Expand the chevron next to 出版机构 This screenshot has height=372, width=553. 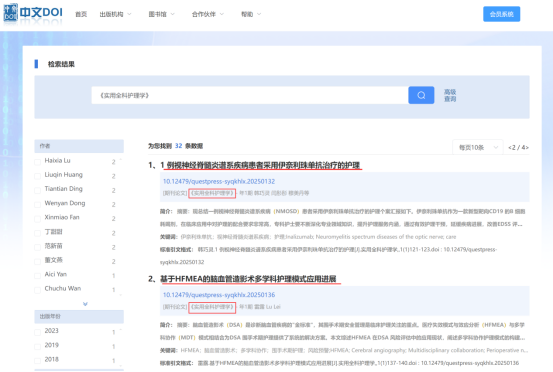pyautogui.click(x=129, y=14)
